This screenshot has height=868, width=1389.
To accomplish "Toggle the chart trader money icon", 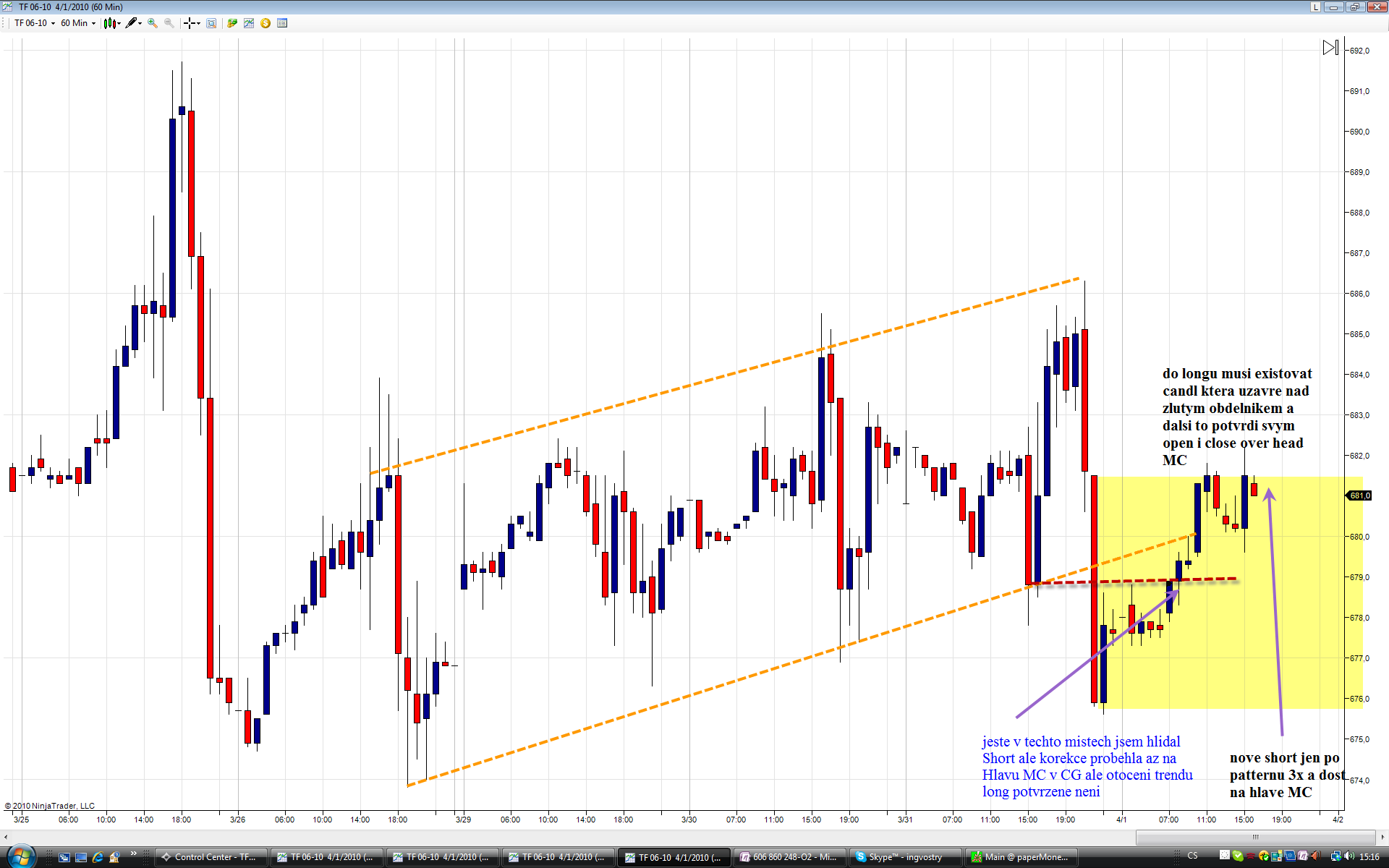I will 232,23.
